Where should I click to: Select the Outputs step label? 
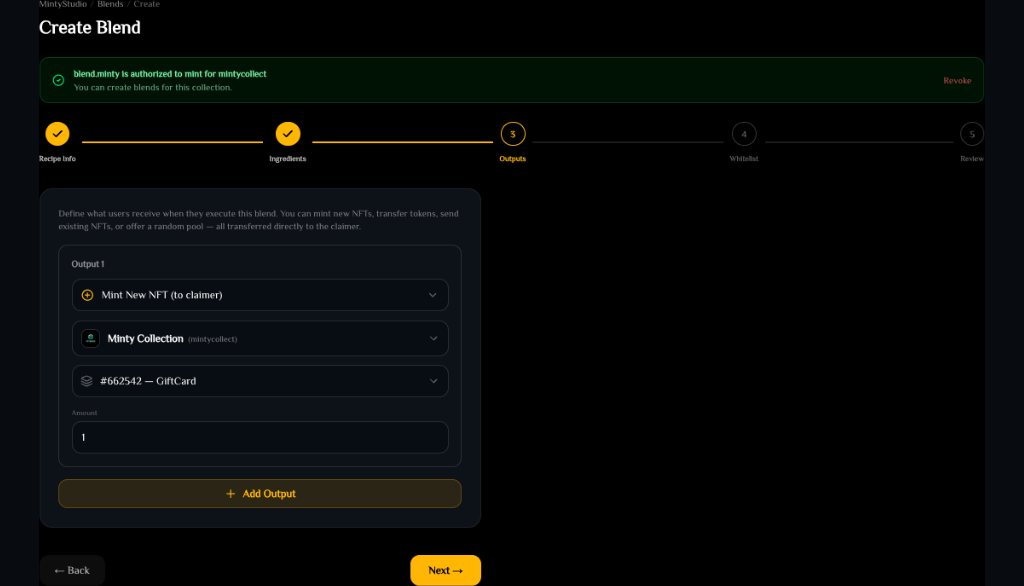pyautogui.click(x=513, y=159)
